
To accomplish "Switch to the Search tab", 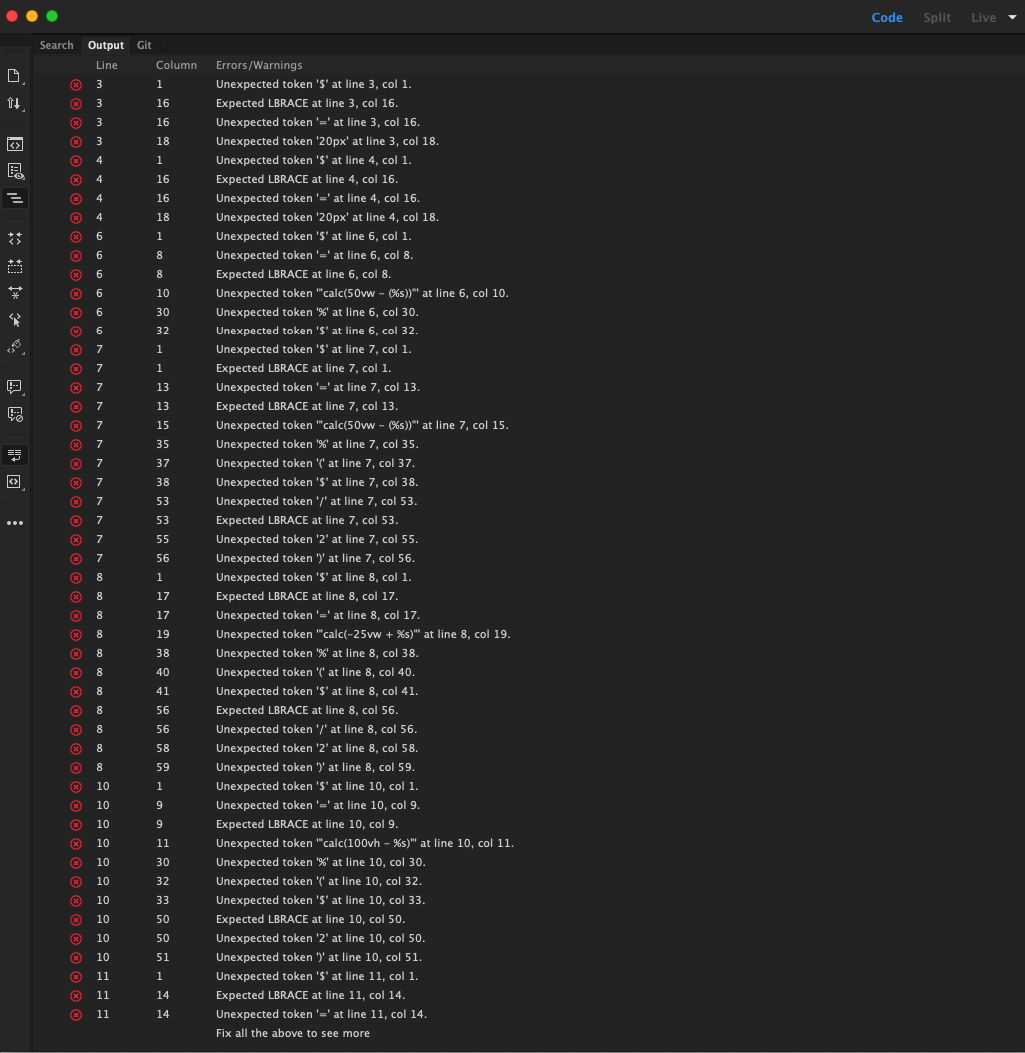I will pos(56,44).
